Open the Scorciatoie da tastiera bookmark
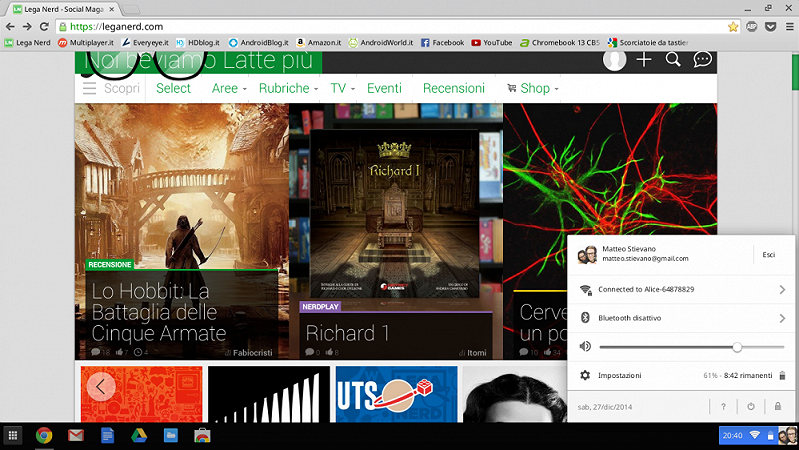The width and height of the screenshot is (799, 450). (x=648, y=43)
